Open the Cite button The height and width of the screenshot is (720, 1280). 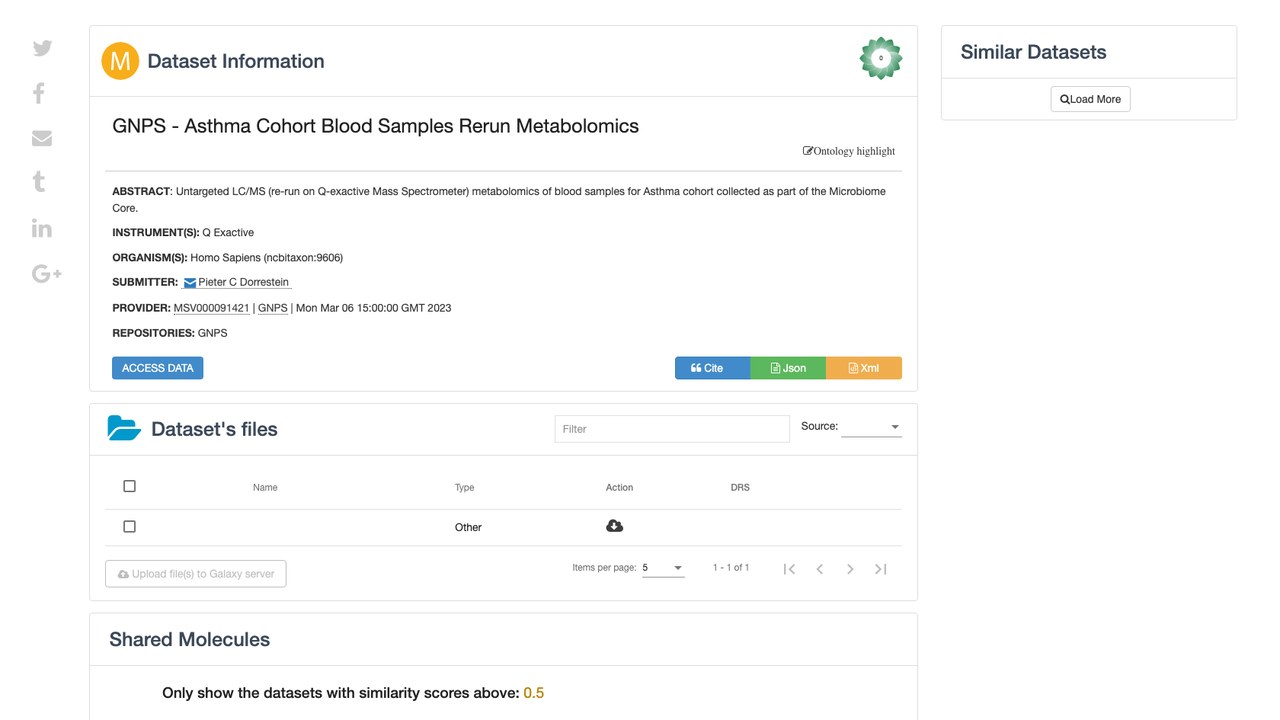(x=713, y=368)
